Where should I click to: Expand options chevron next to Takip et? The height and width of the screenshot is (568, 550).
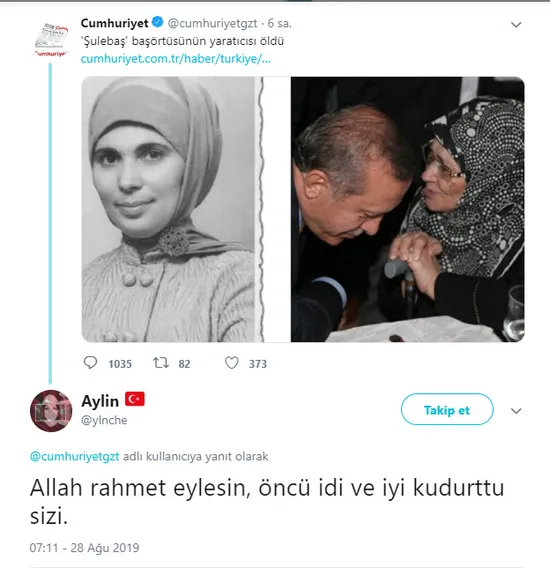516,411
